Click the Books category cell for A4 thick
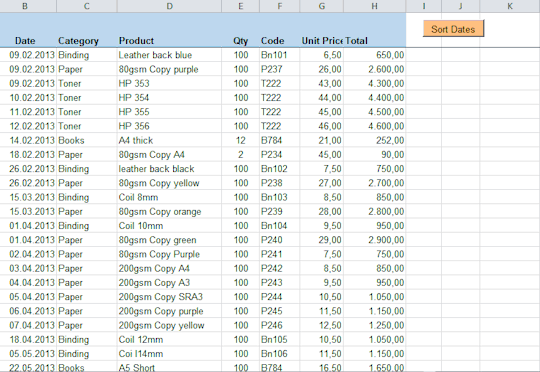 (87, 141)
